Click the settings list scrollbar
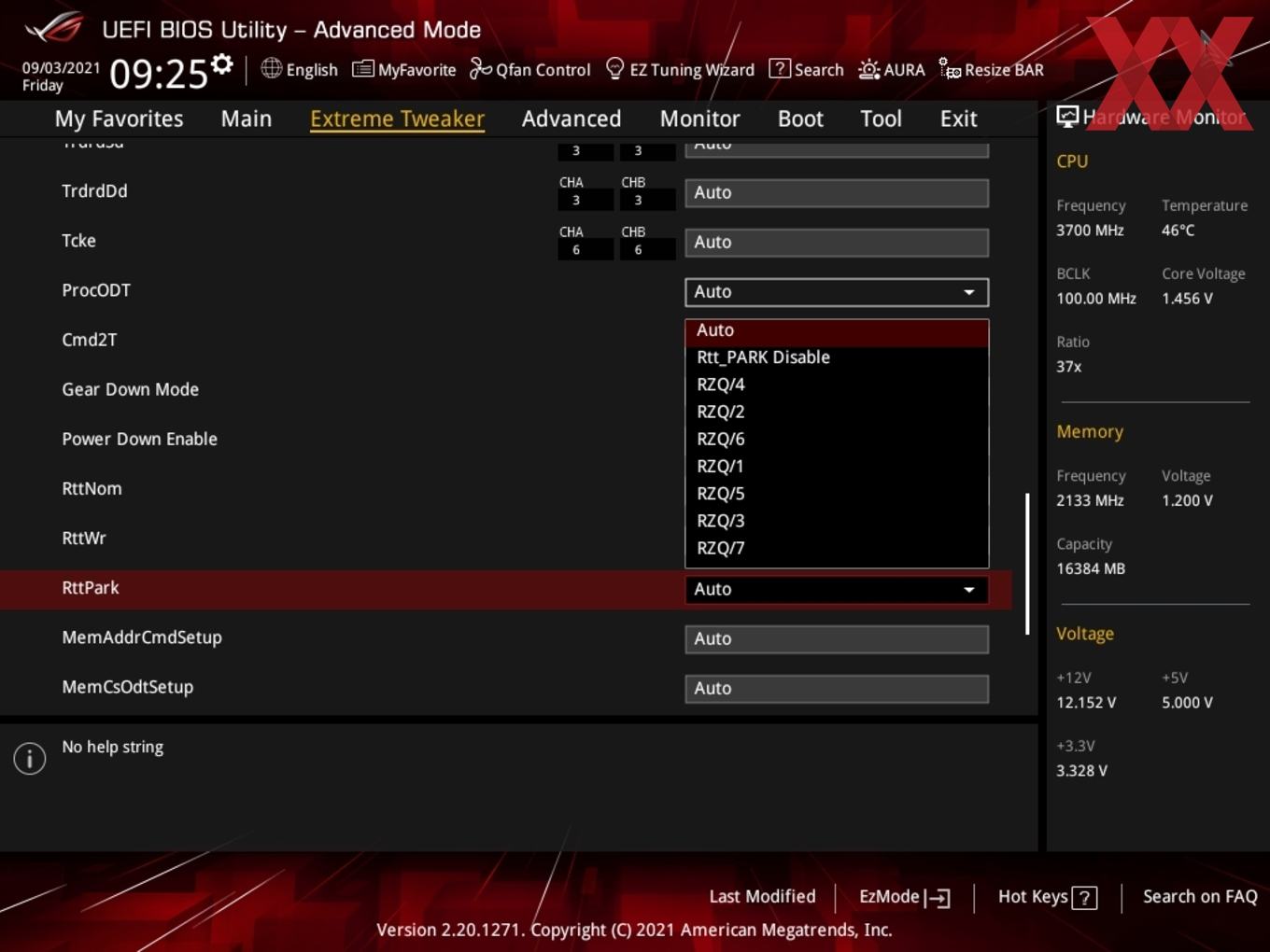 point(1027,564)
